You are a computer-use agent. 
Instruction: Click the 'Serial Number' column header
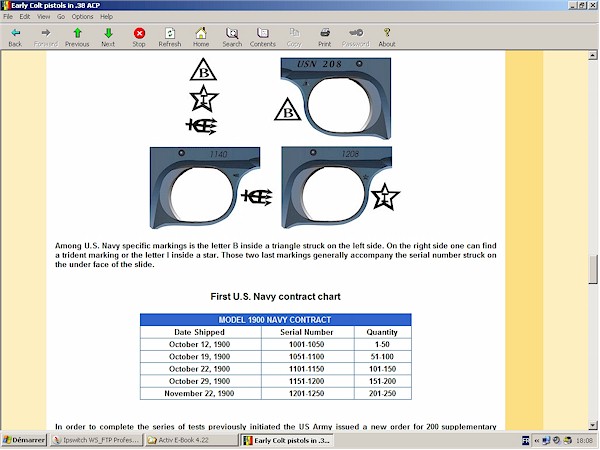308,332
